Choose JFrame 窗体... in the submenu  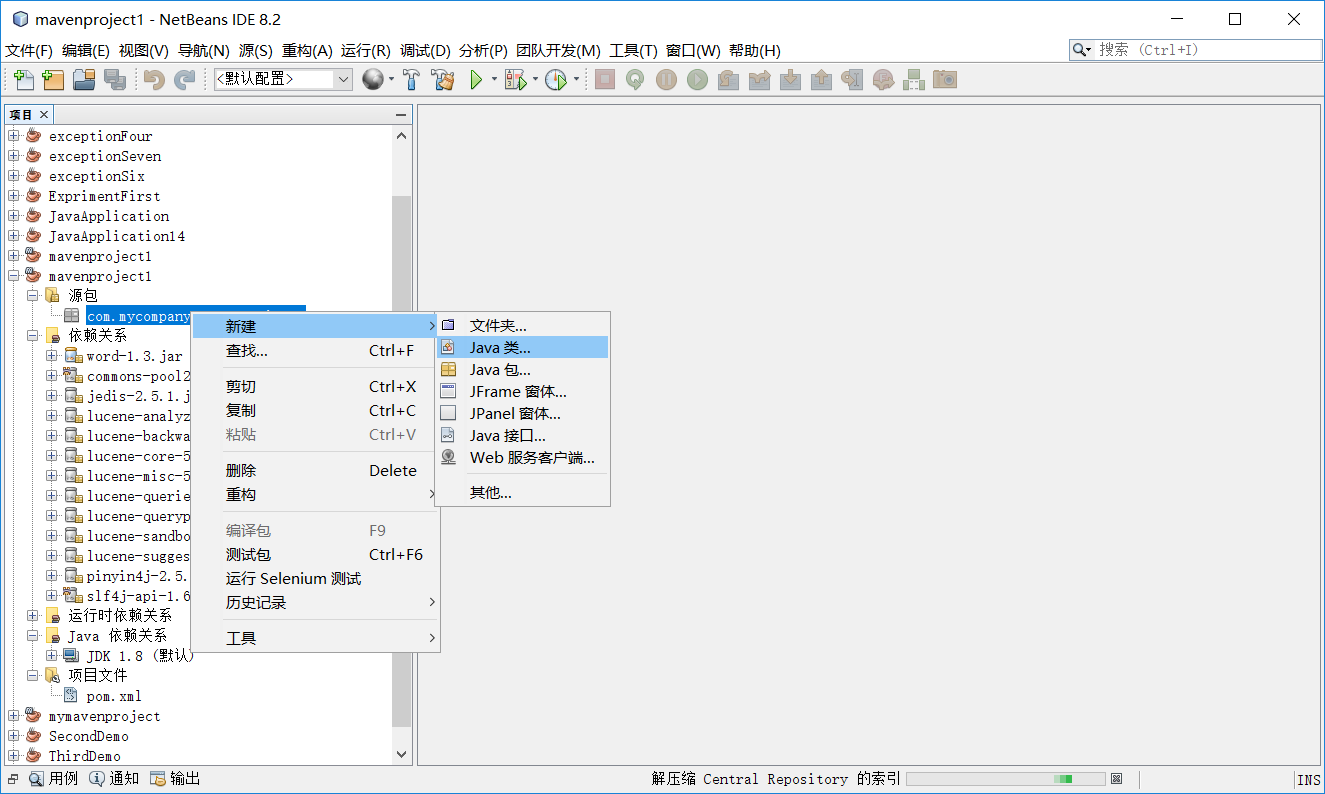tap(522, 392)
